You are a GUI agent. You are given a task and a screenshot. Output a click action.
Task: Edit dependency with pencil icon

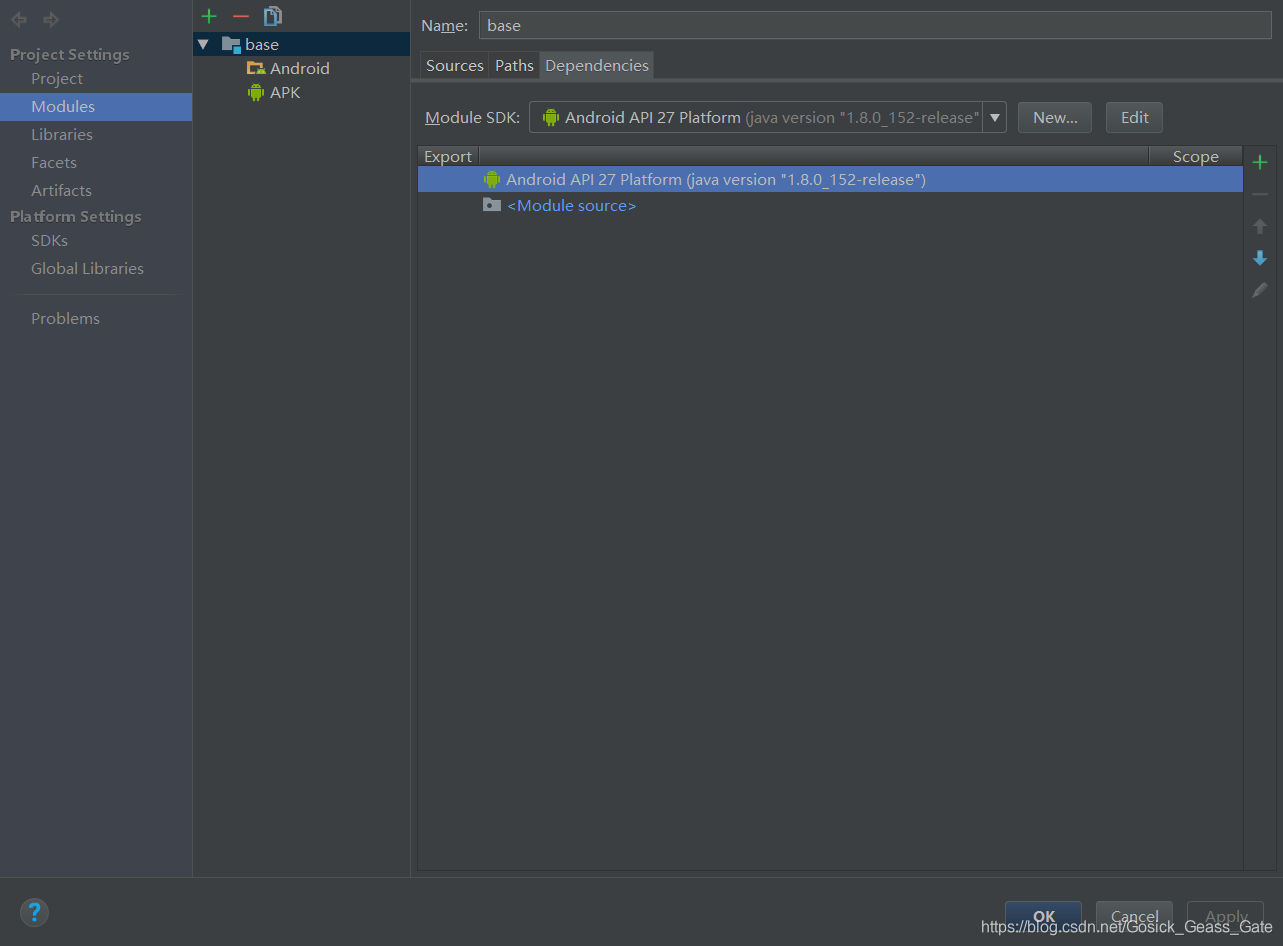pyautogui.click(x=1260, y=290)
